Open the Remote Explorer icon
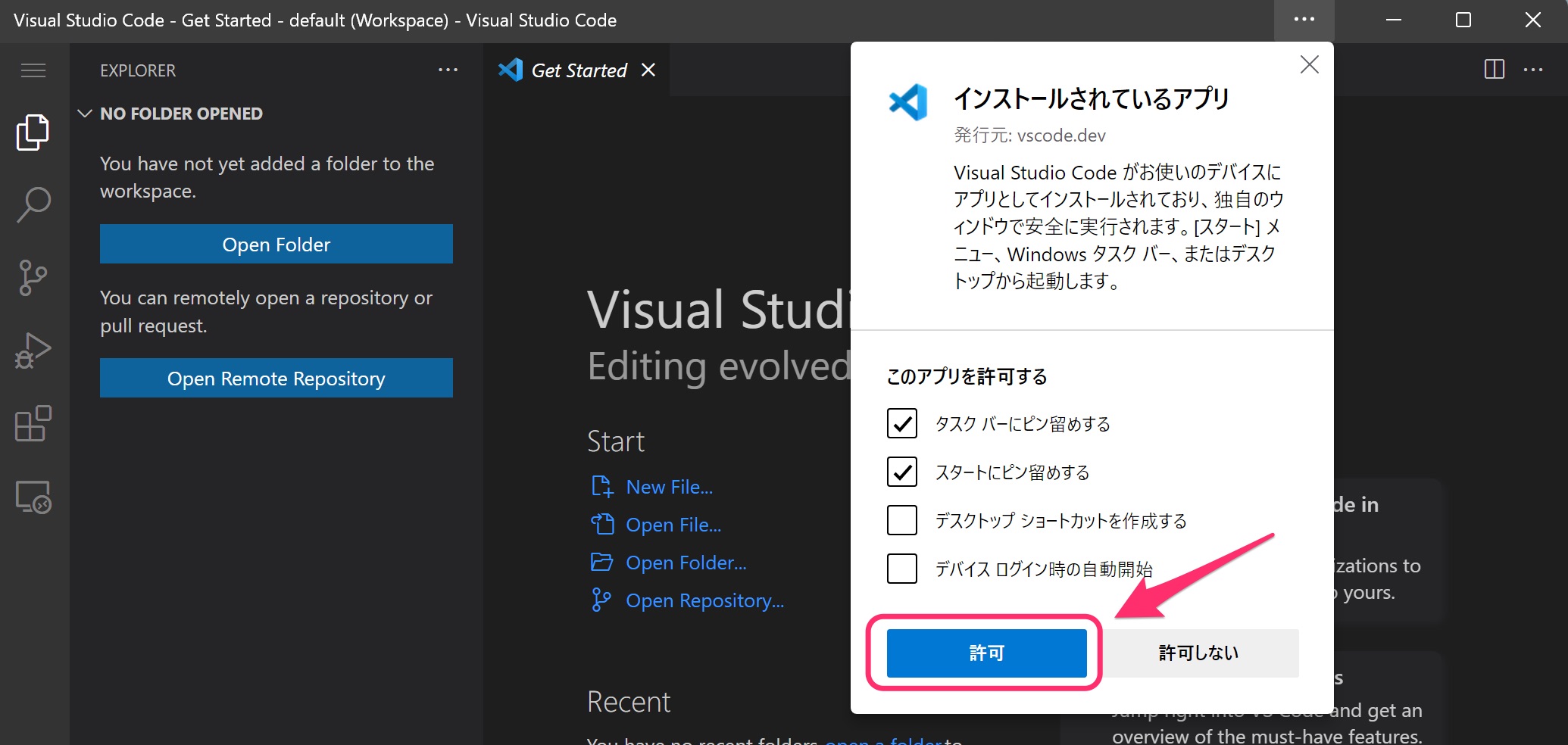The height and width of the screenshot is (745, 1568). point(33,497)
